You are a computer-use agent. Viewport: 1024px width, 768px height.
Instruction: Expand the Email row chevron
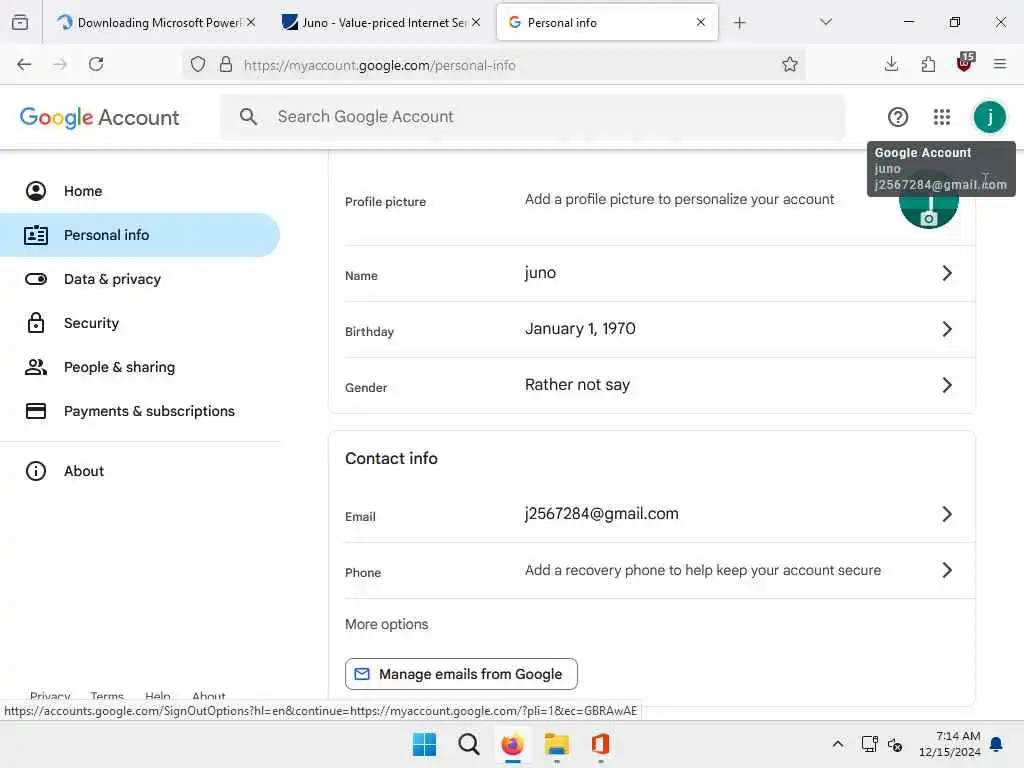(947, 515)
